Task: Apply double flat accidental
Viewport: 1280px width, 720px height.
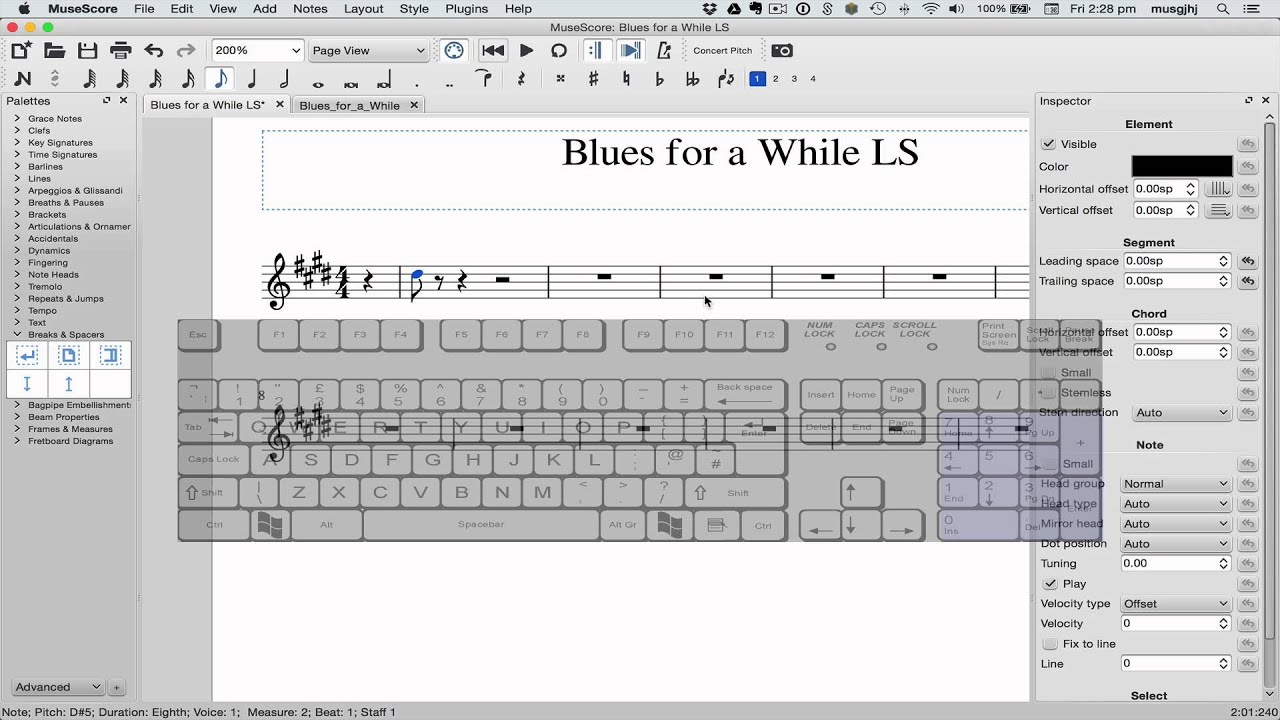Action: point(692,79)
